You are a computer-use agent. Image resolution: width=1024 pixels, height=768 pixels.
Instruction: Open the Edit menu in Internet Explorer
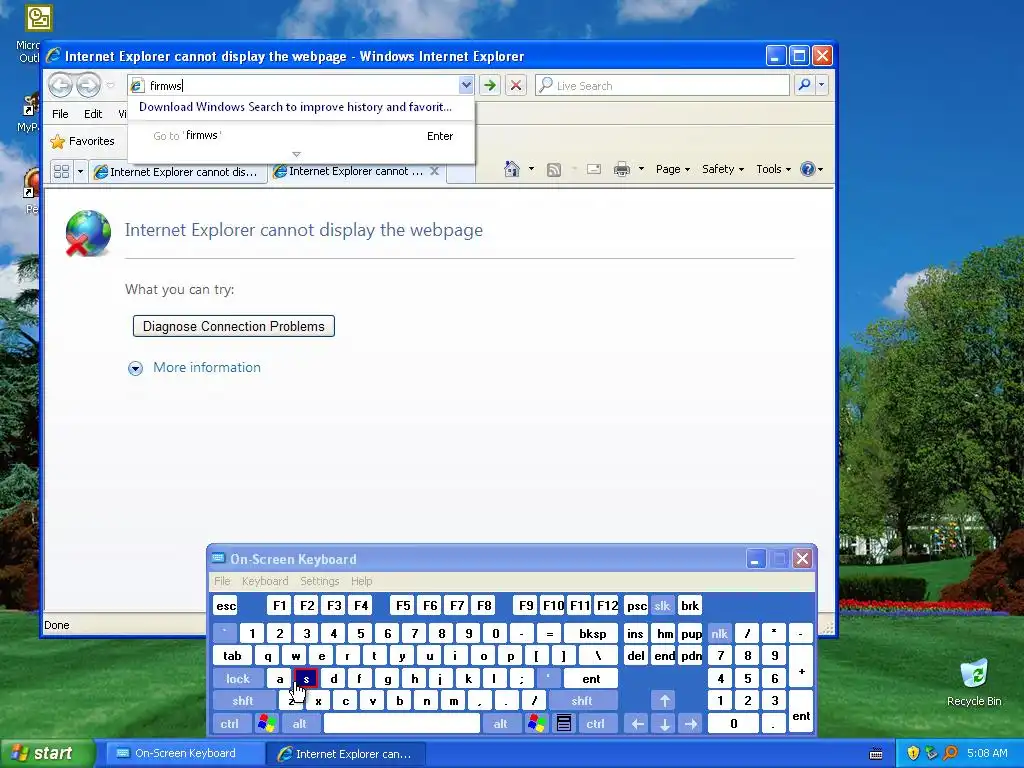click(x=93, y=114)
